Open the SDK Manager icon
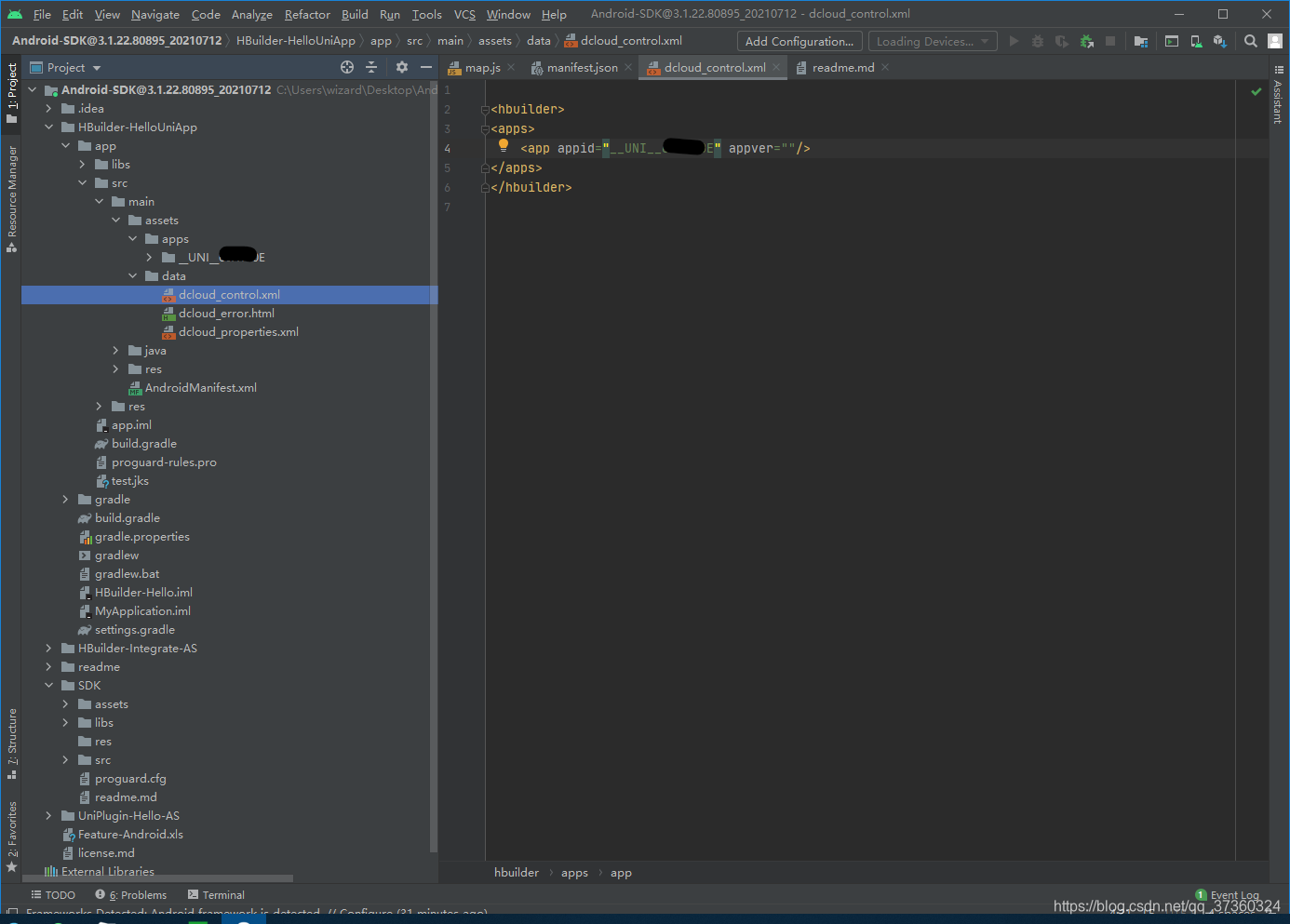1290x924 pixels. (x=1220, y=41)
